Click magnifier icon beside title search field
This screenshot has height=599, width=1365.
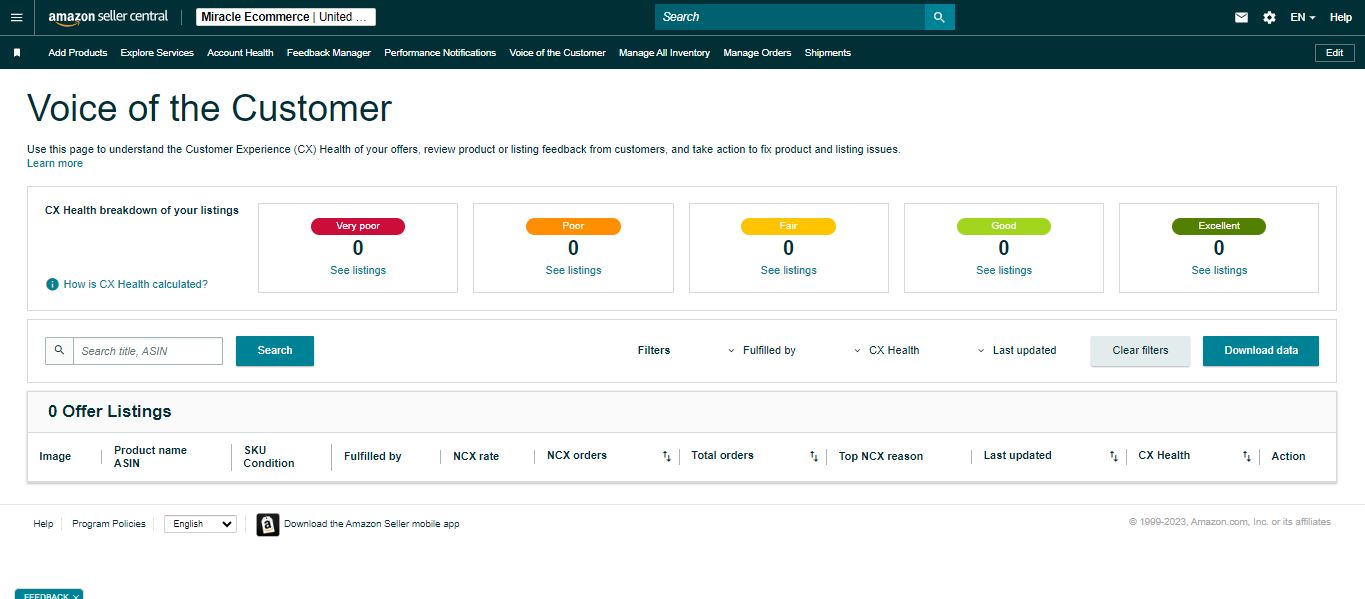click(x=59, y=350)
